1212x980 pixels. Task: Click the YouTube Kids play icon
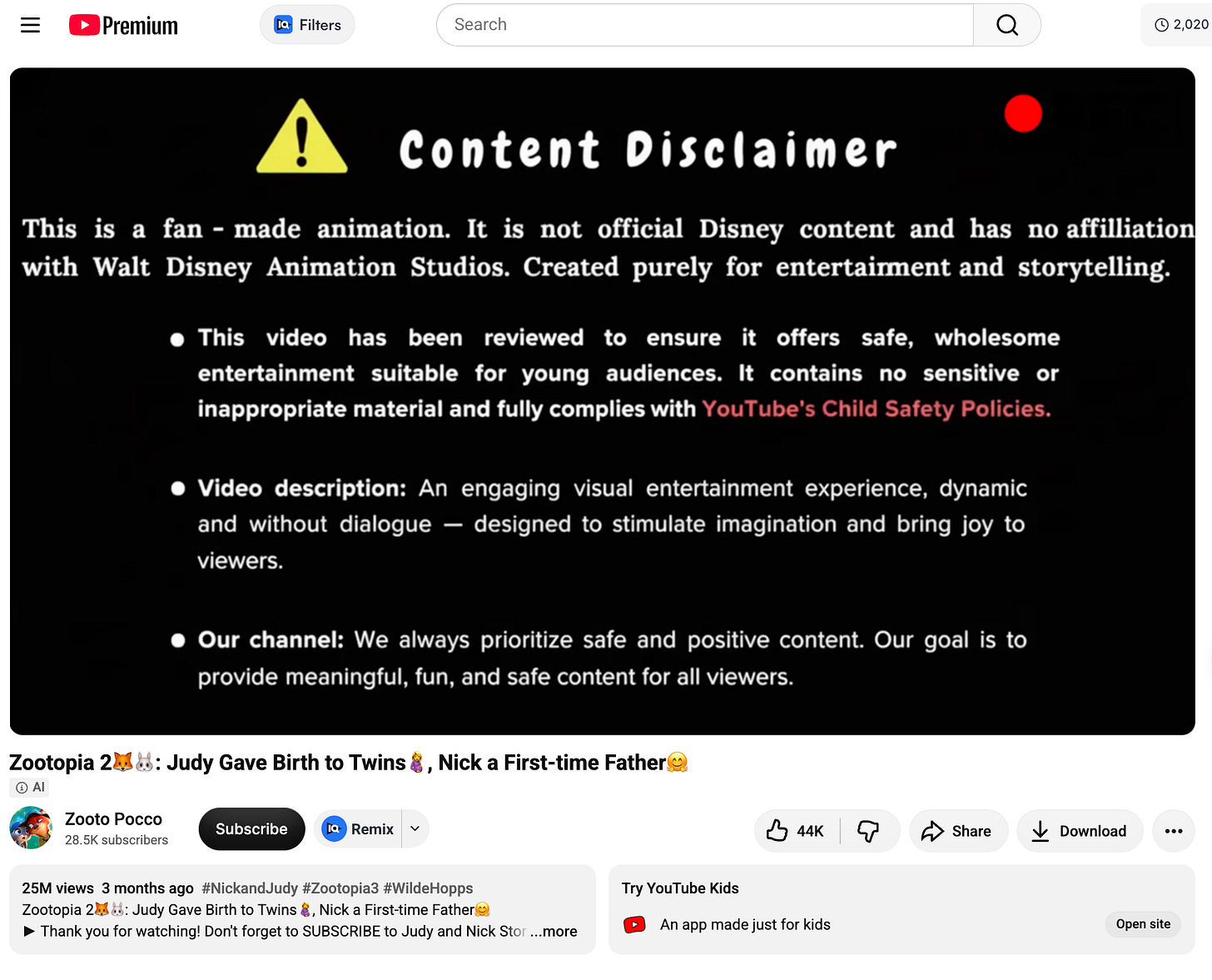635,925
